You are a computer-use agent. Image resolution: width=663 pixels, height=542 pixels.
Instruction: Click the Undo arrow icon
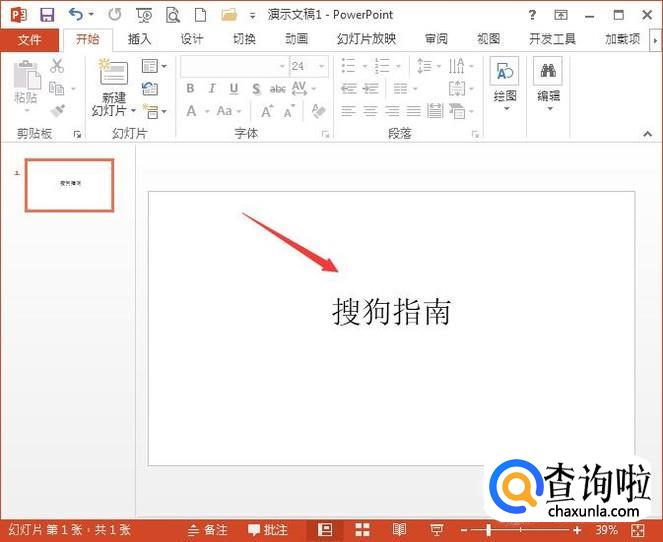pyautogui.click(x=76, y=15)
